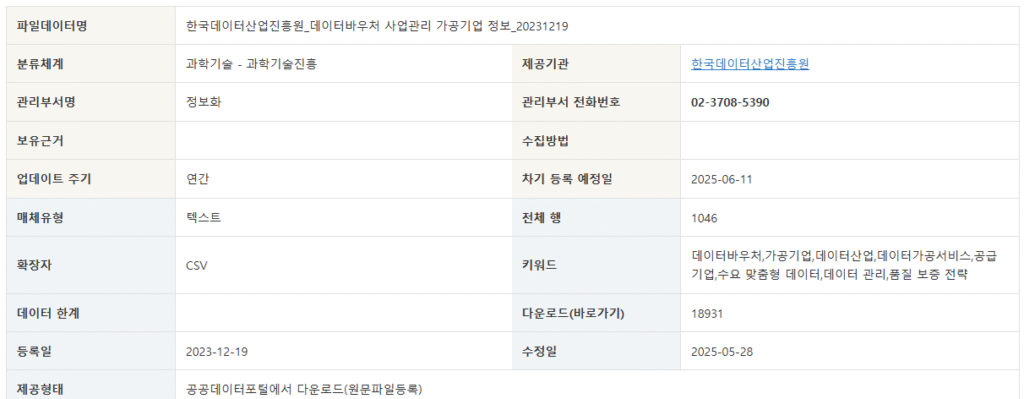Click the 제공형태 description text

pos(304,390)
